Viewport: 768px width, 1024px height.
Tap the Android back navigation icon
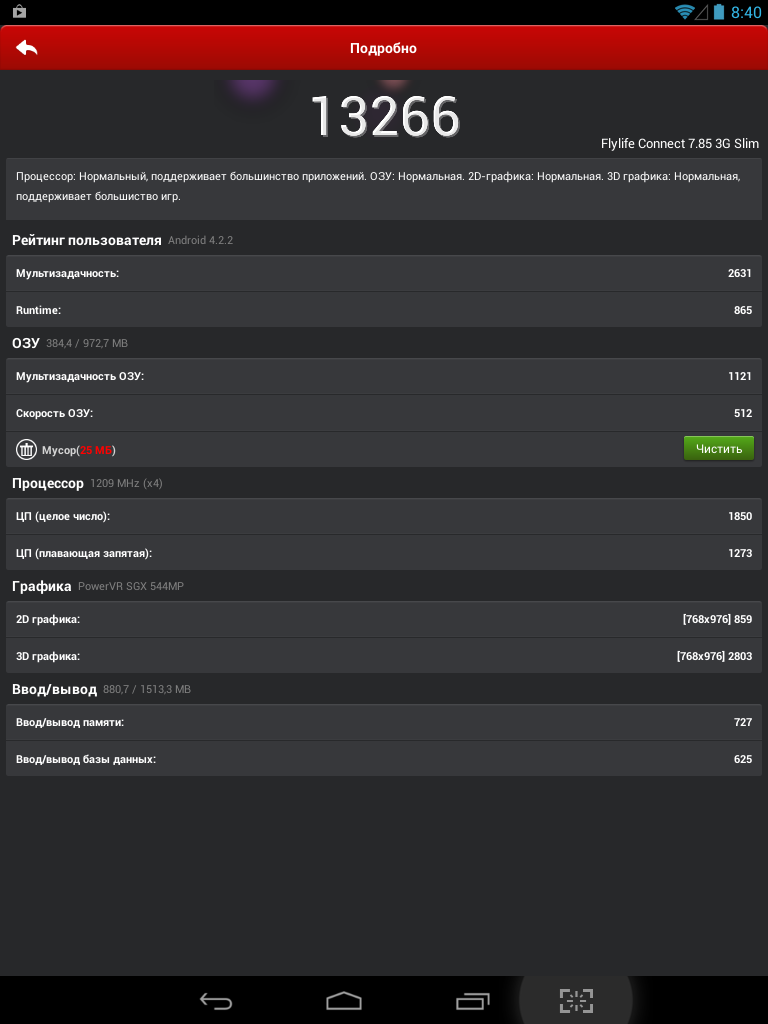pos(216,1000)
